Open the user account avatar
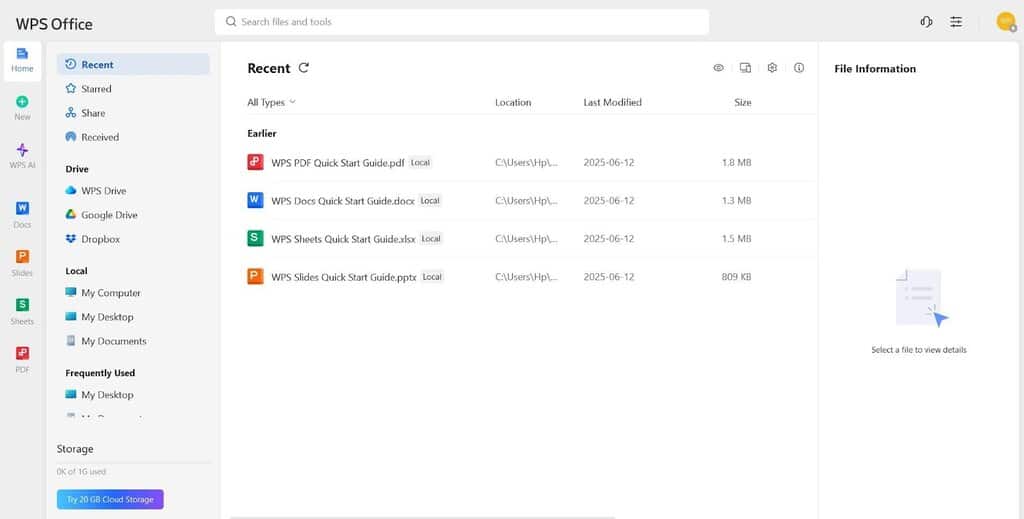The width and height of the screenshot is (1024, 519). (1006, 22)
